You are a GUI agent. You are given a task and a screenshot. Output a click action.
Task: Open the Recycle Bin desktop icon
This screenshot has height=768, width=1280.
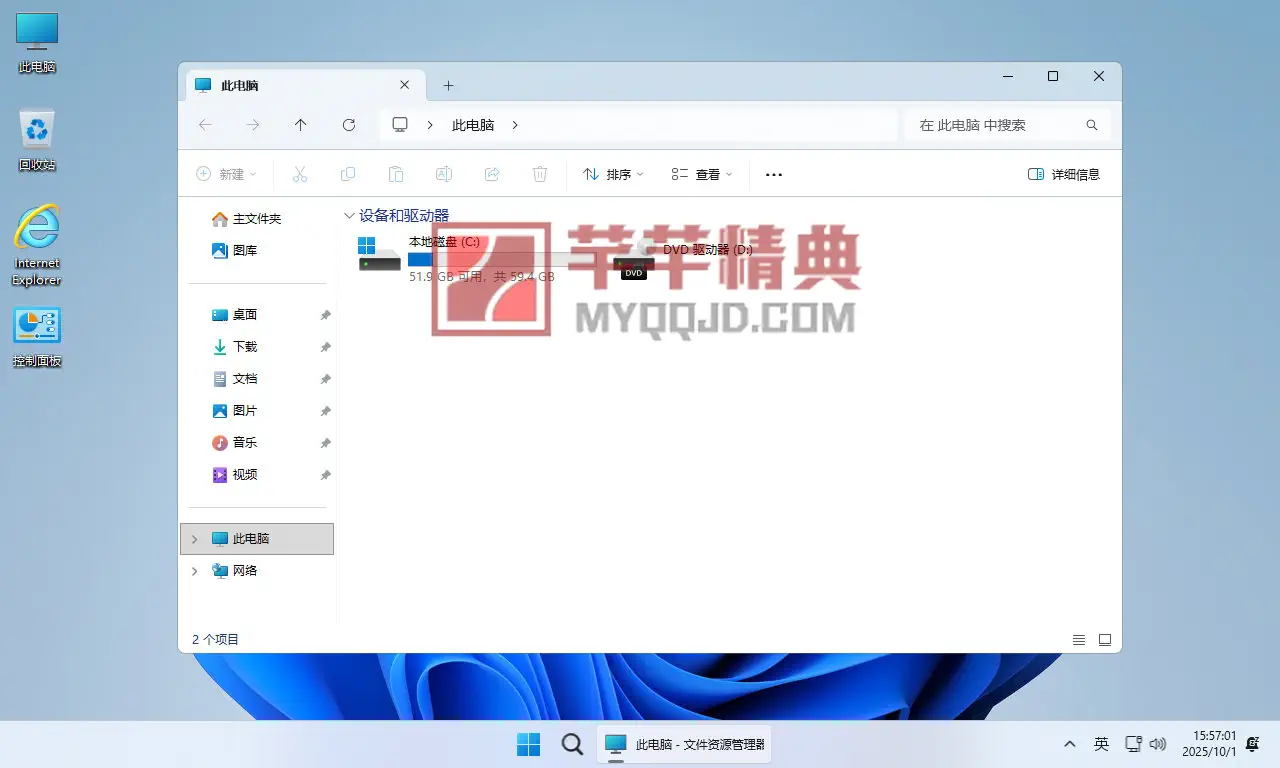37,140
